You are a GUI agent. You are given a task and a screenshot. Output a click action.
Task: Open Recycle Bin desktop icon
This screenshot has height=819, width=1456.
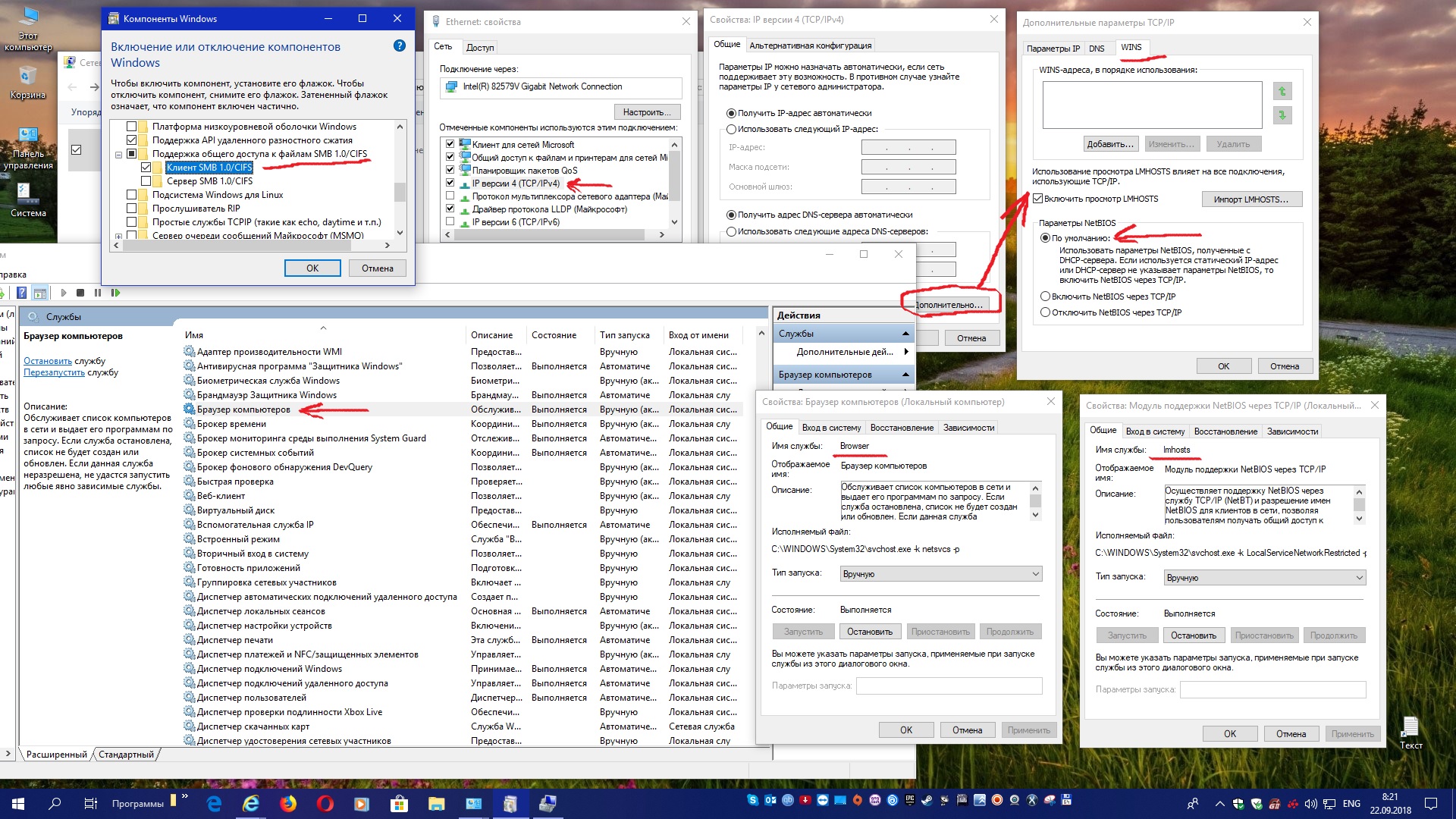click(x=28, y=82)
